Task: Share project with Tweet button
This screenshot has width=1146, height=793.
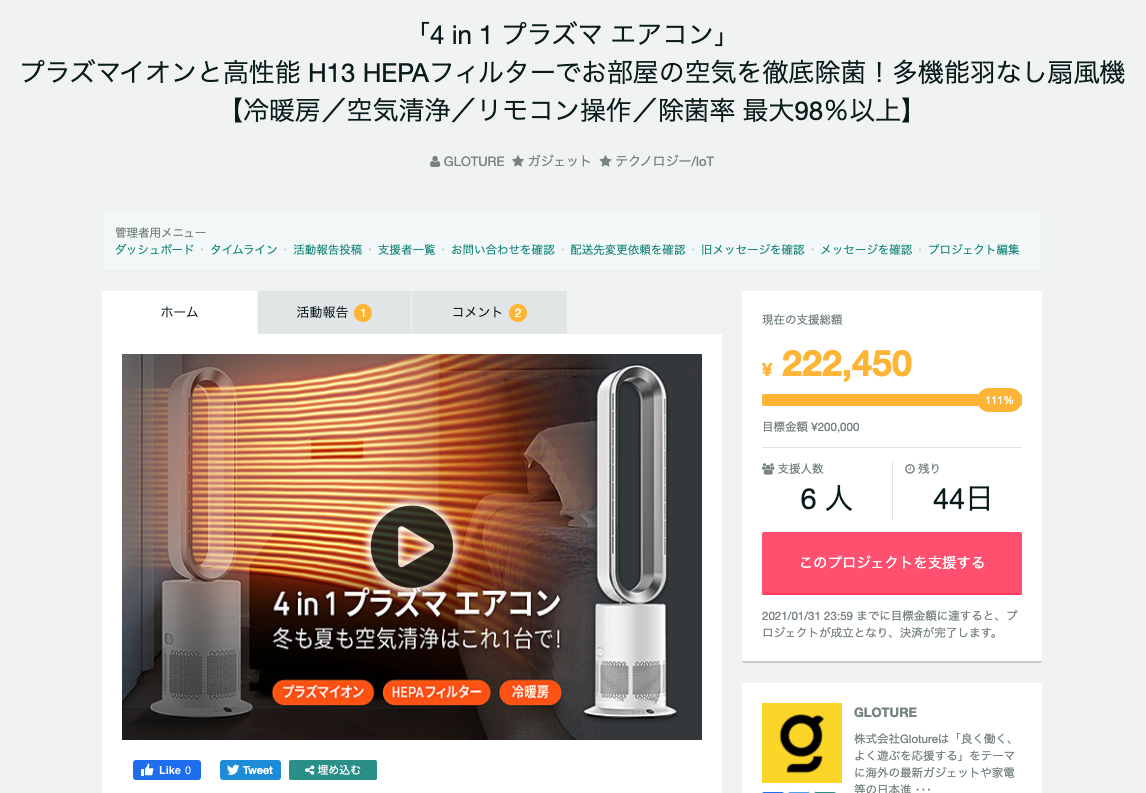Action: 250,770
